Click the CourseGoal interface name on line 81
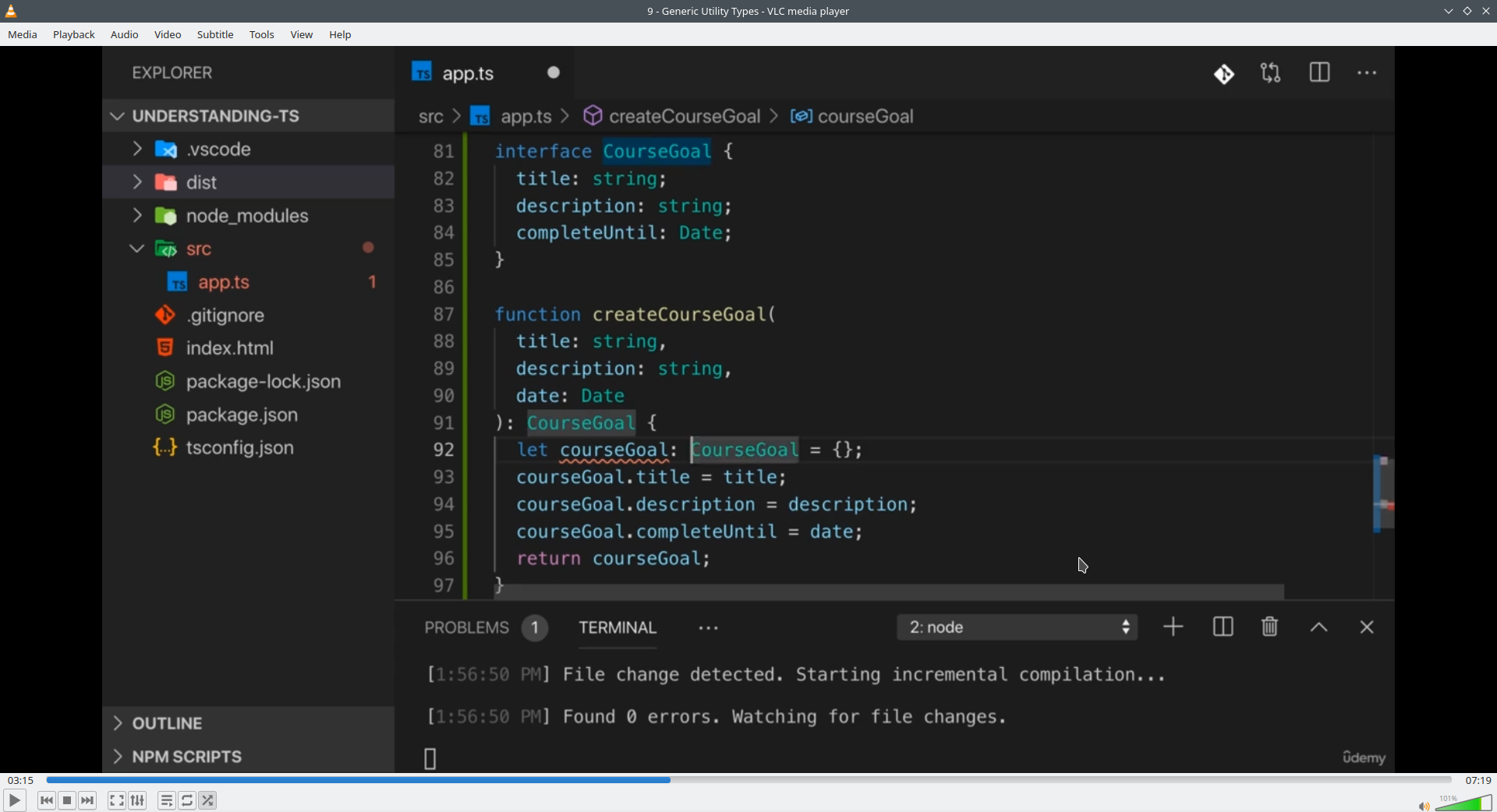This screenshot has height=812, width=1497. (657, 151)
